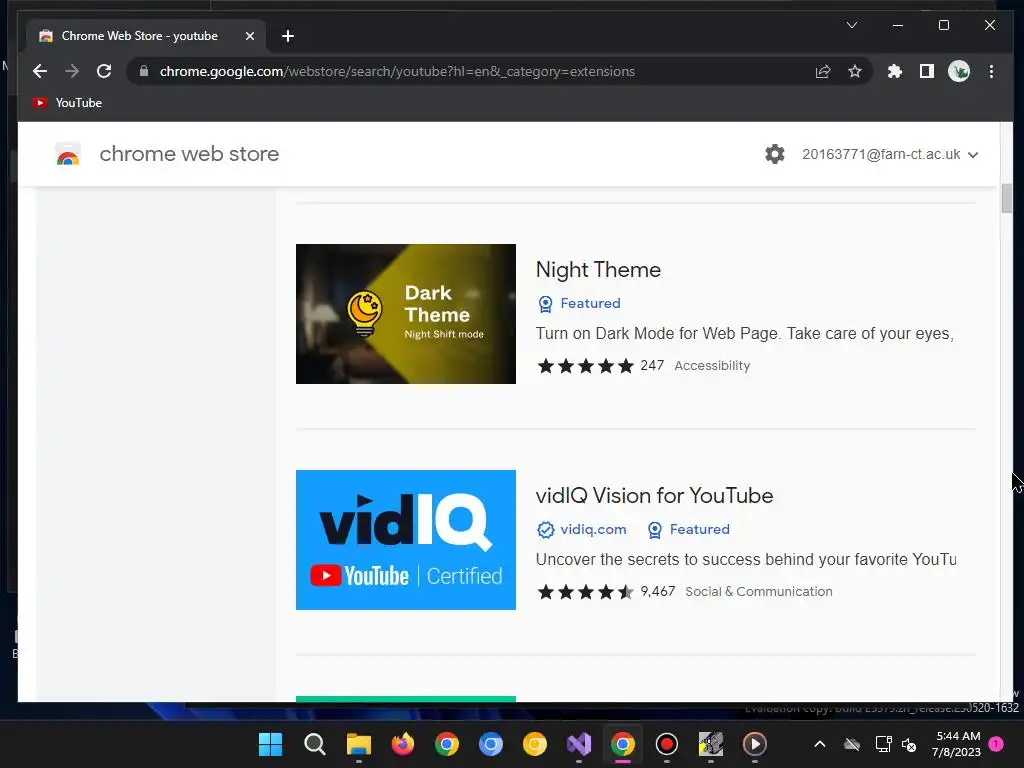Click the Chrome Web Store logo

click(68, 154)
